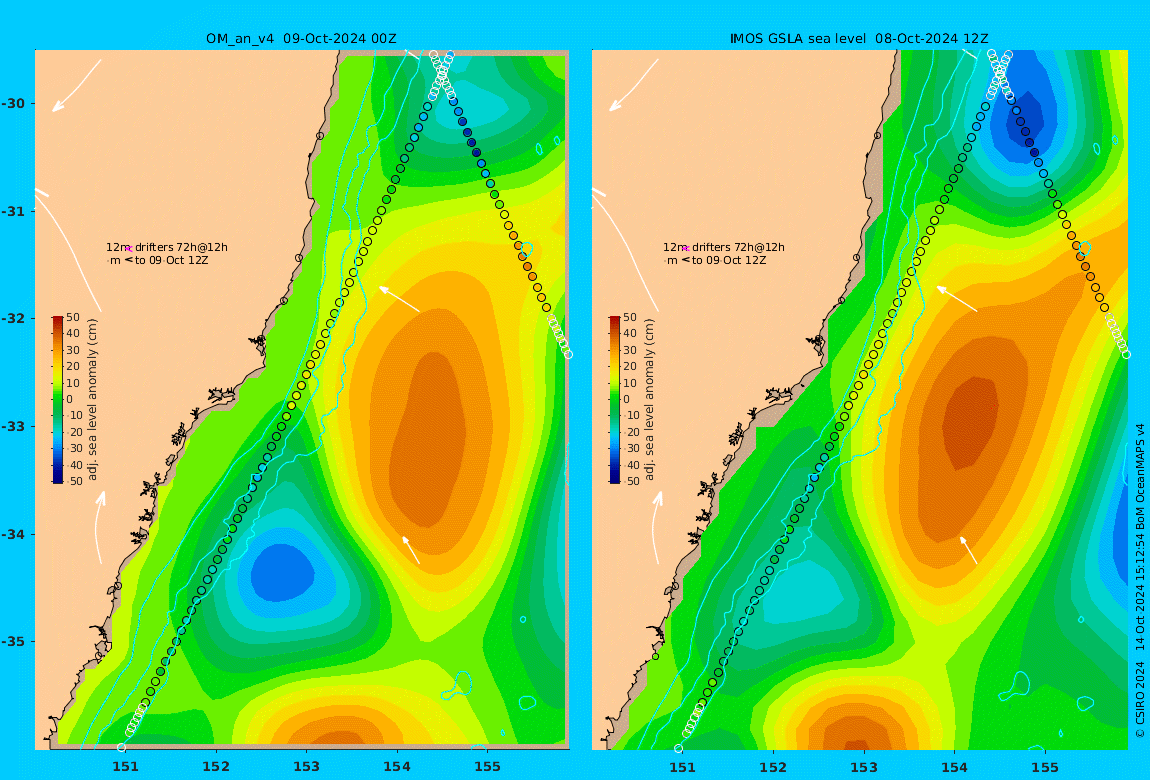This screenshot has height=780, width=1150.
Task: Select the -34 latitude axis label
Action: (14, 534)
